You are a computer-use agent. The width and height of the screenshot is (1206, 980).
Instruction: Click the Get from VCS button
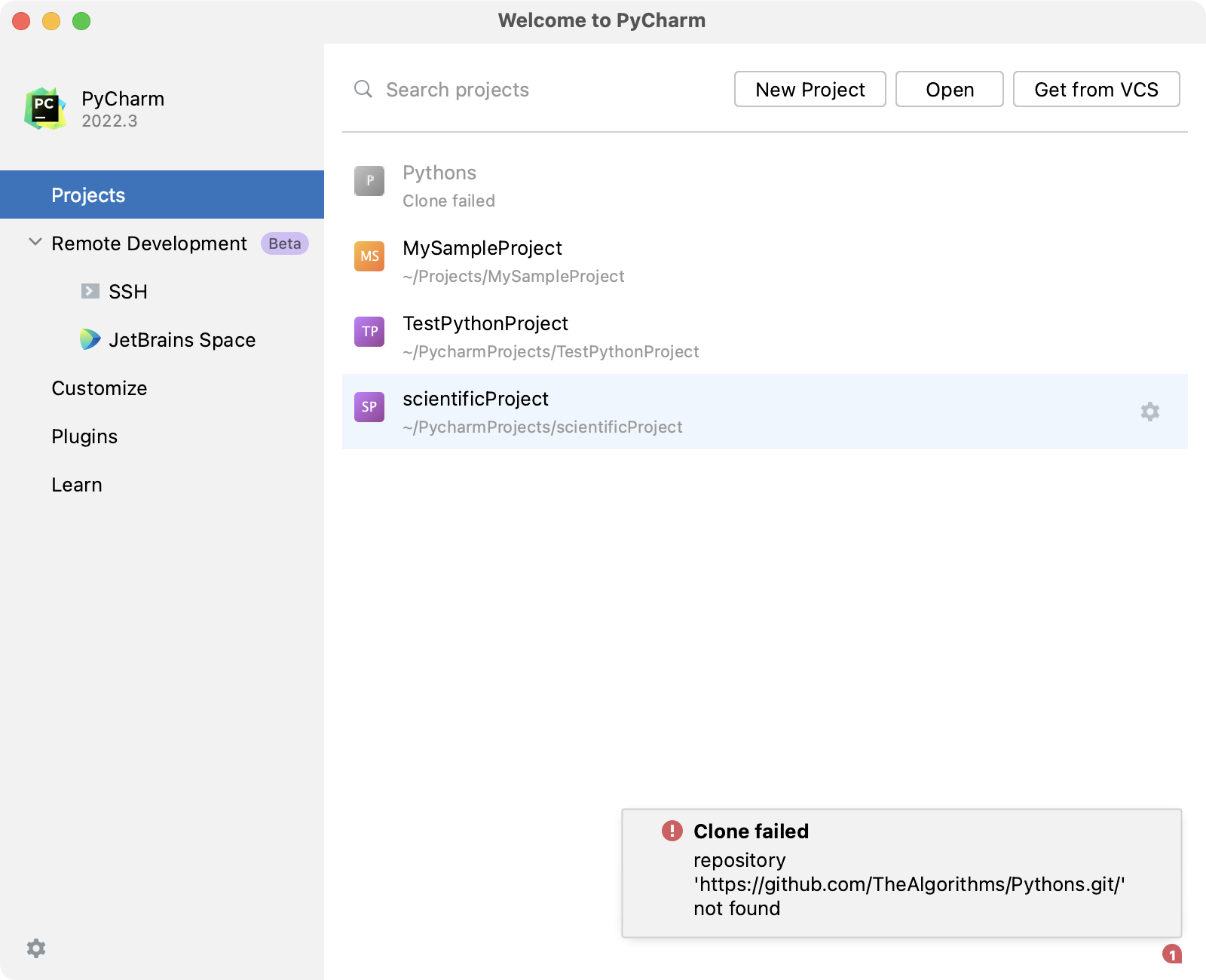click(x=1097, y=89)
